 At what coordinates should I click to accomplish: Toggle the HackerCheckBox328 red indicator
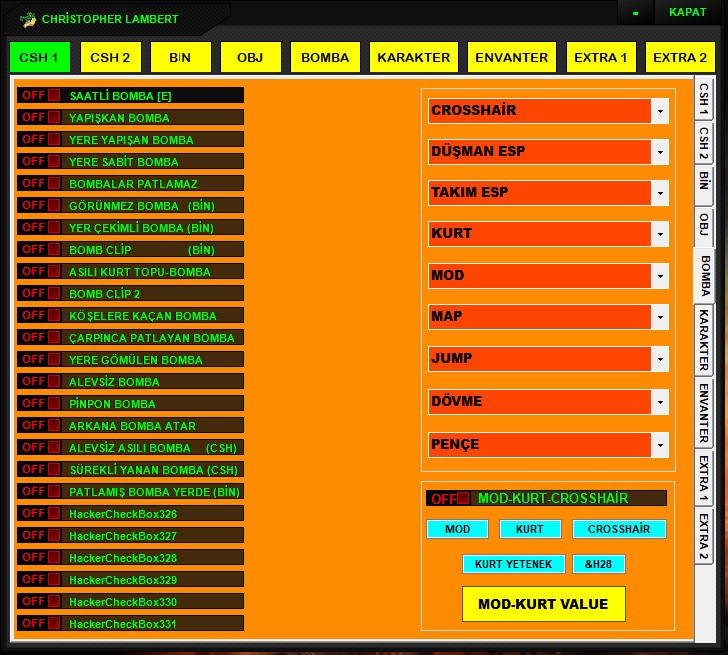click(54, 558)
